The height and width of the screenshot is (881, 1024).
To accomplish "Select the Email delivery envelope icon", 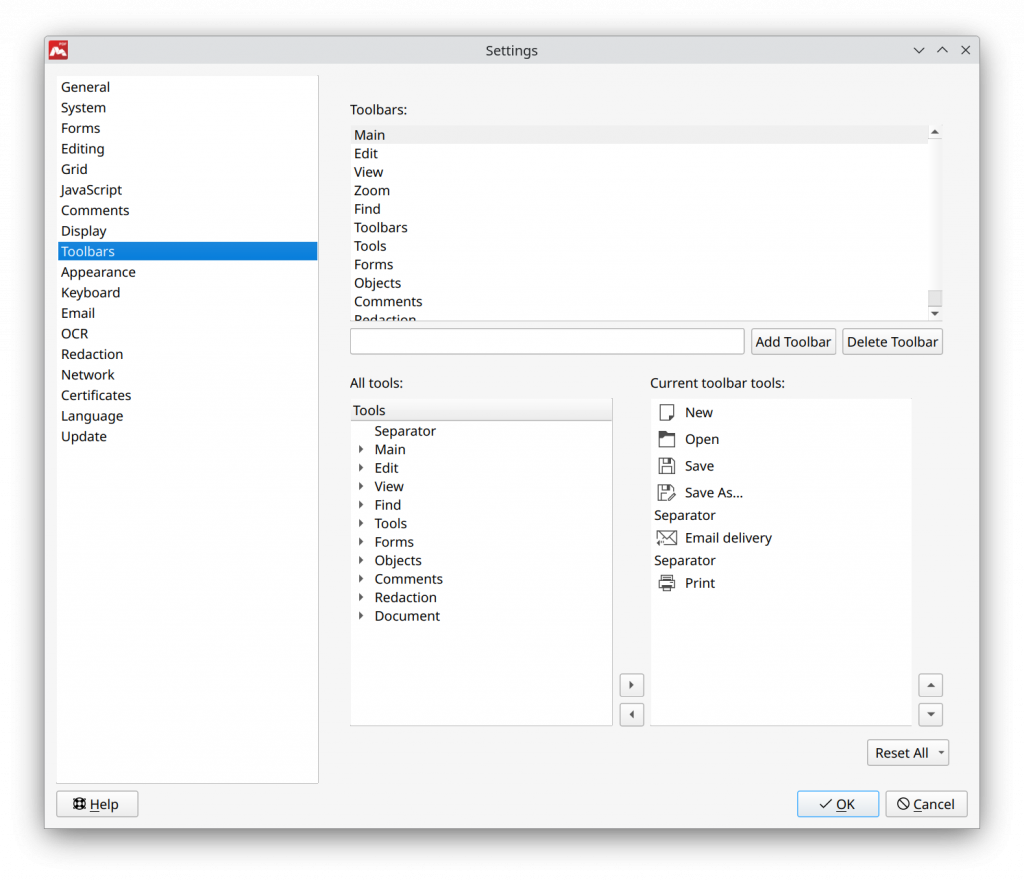I will tap(666, 537).
